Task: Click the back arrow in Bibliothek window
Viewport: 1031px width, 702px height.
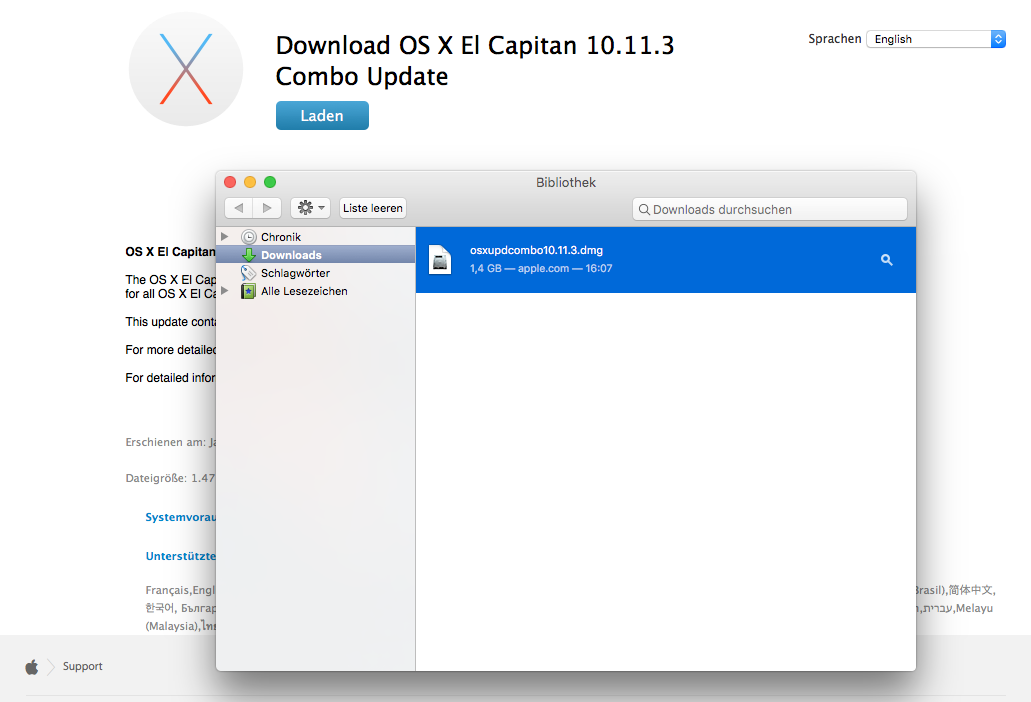Action: point(239,208)
